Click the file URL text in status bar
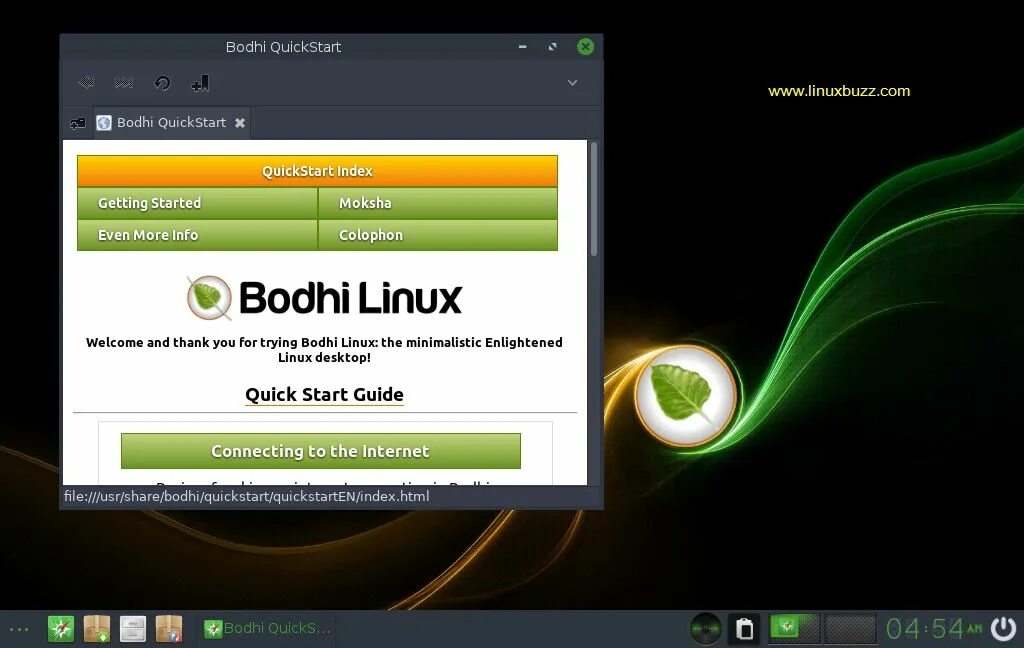Screen dimensions: 1024x648 [246, 496]
